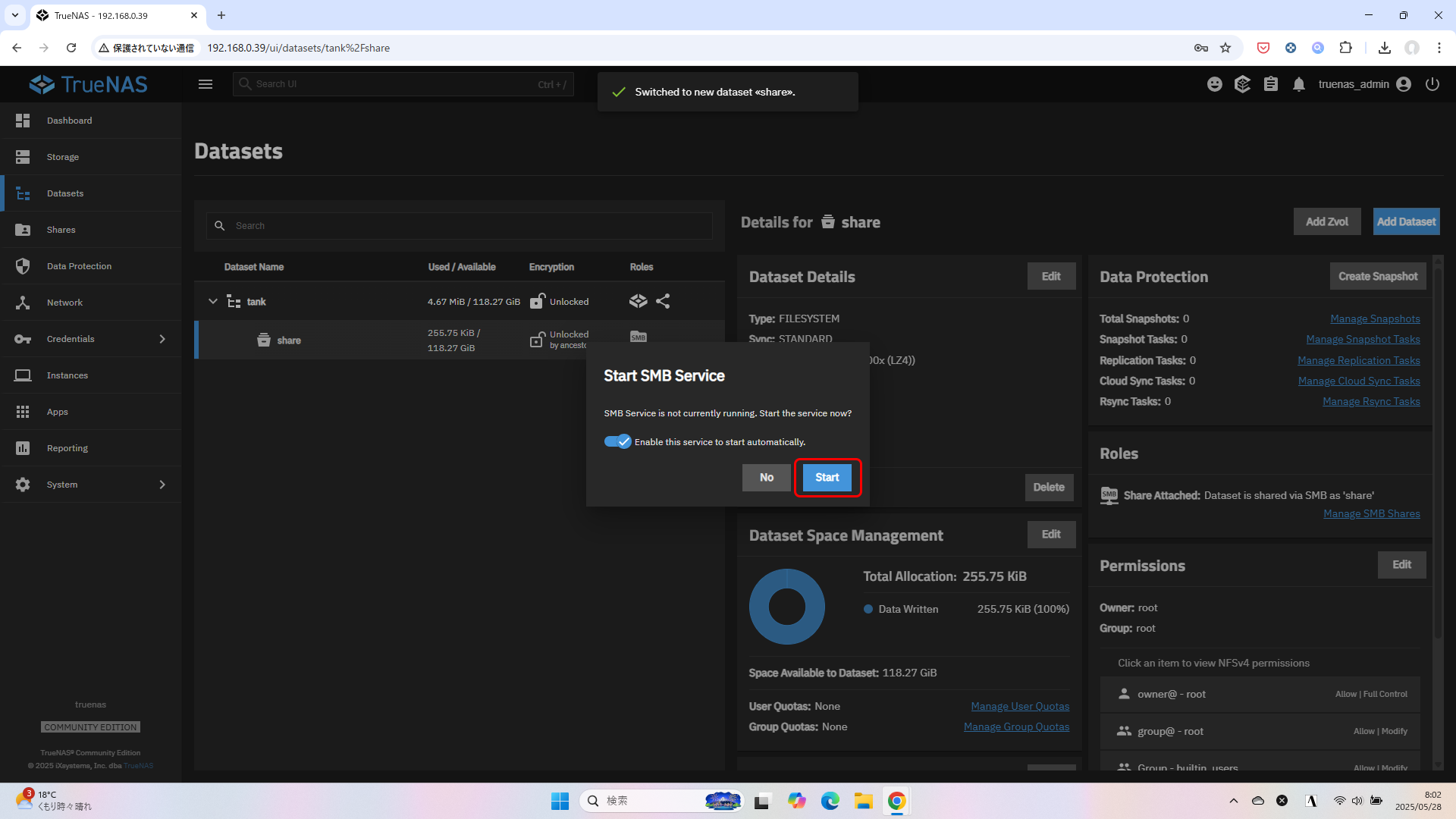Collapse the tank dataset tree node
The height and width of the screenshot is (819, 1456).
click(x=213, y=302)
